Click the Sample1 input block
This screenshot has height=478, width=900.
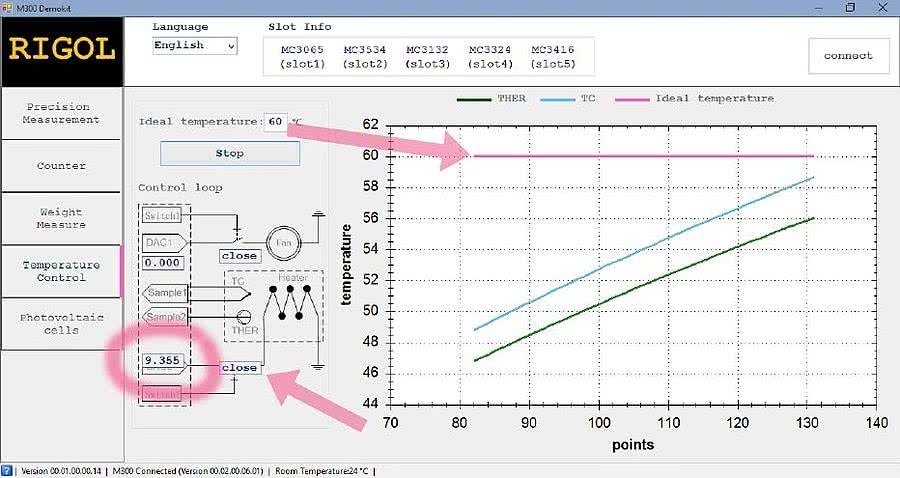point(166,292)
